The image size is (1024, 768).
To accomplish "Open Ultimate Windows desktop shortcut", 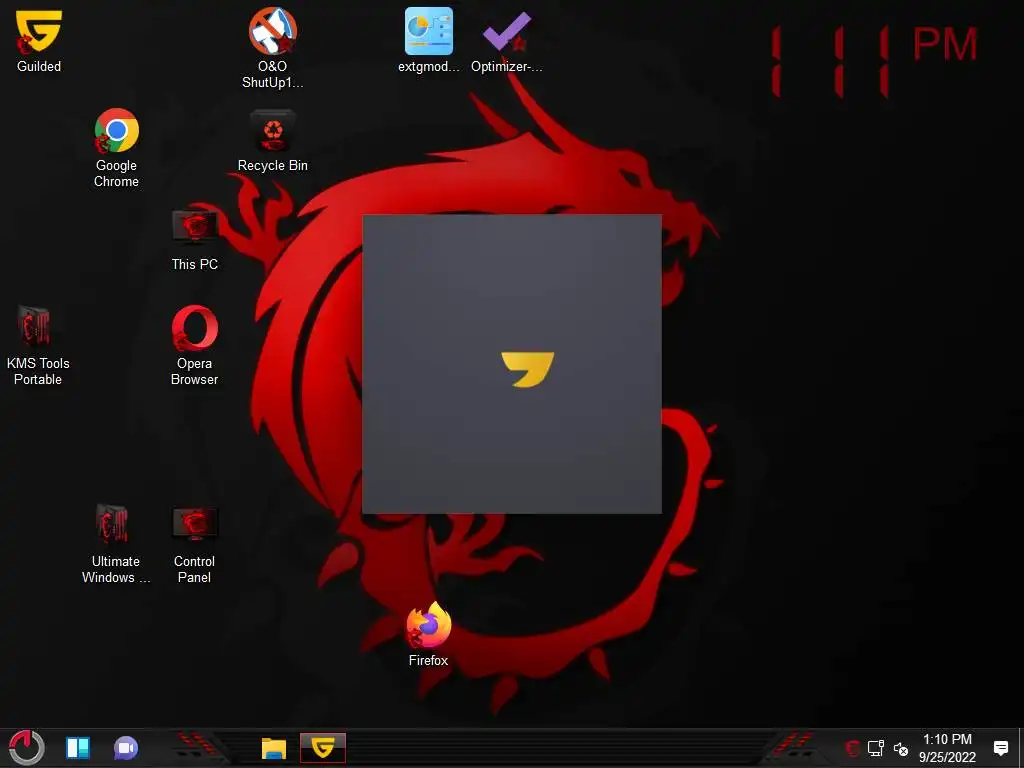I will 116,543.
